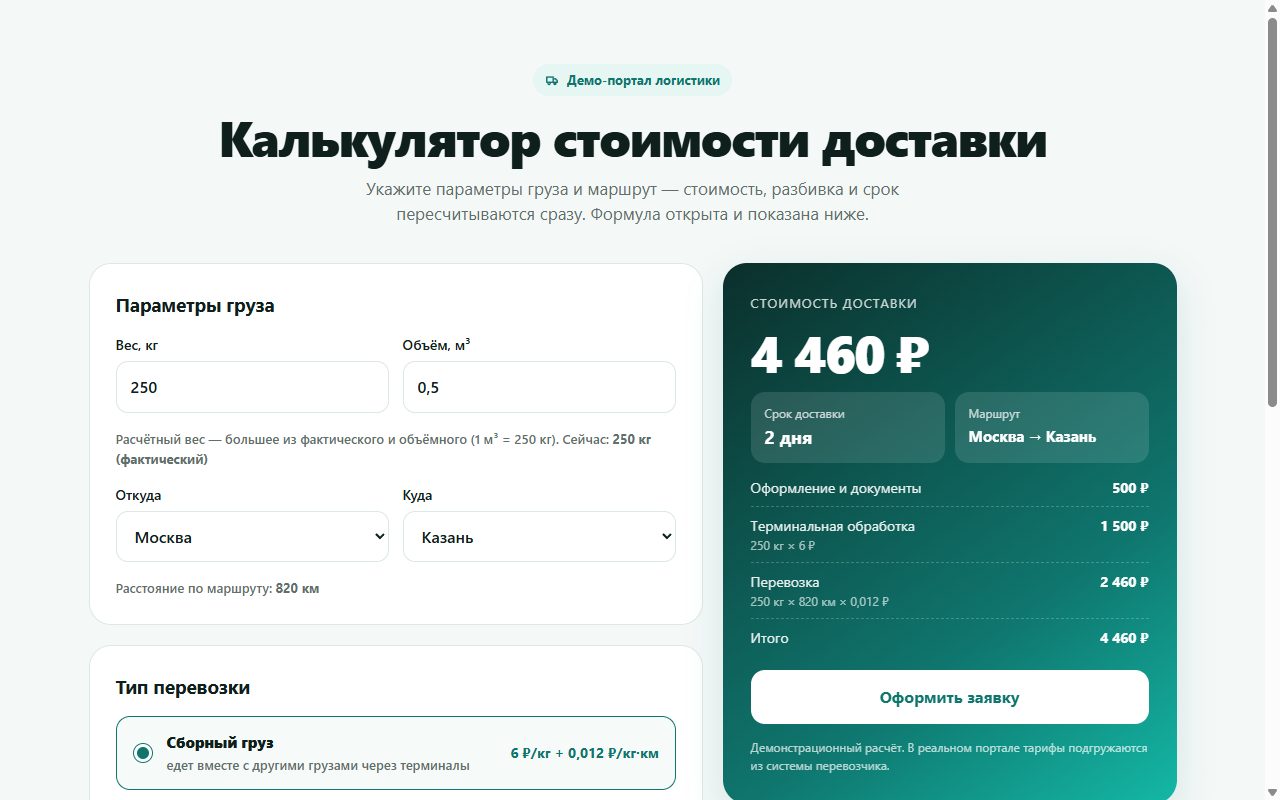Click the 4 460 ₽ total price heading
1280x800 pixels.
click(x=840, y=355)
